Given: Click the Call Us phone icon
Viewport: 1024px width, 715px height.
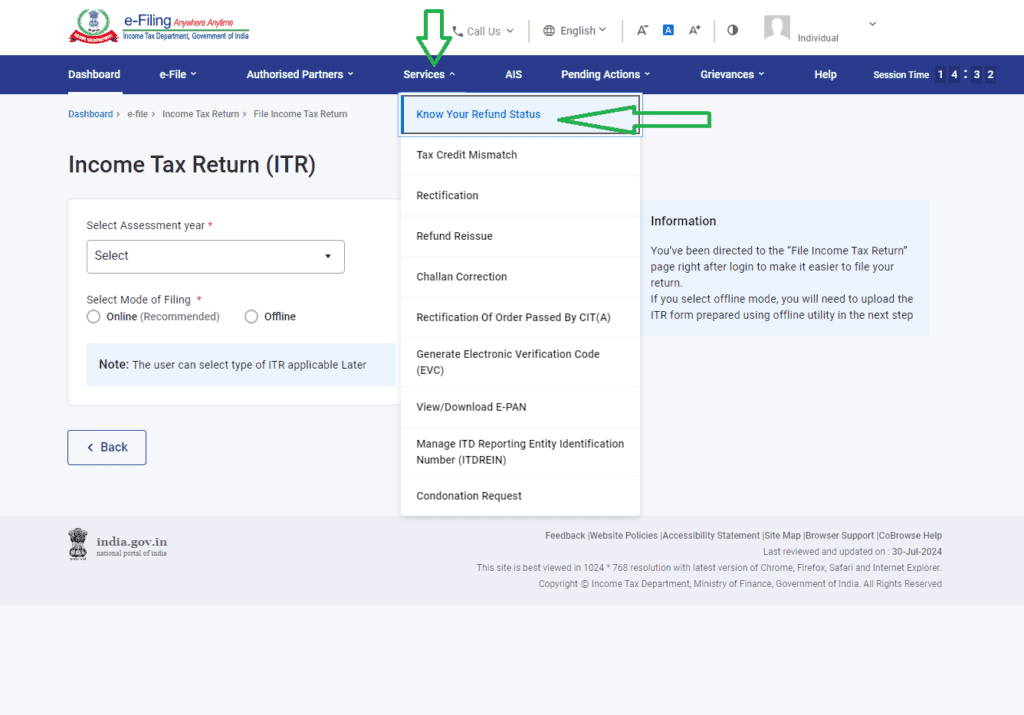Looking at the screenshot, I should [x=458, y=31].
